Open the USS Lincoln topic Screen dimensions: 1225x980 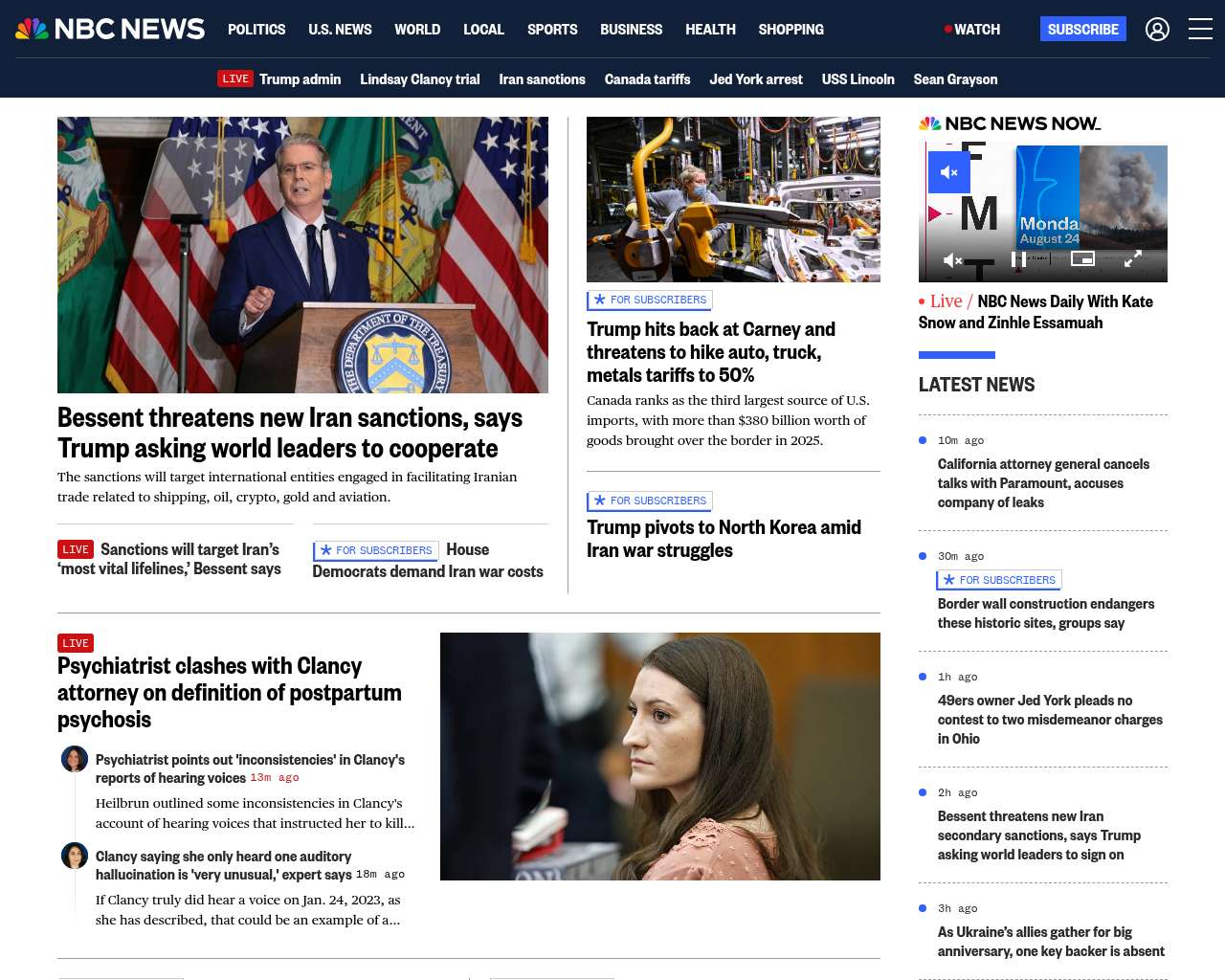pos(858,79)
